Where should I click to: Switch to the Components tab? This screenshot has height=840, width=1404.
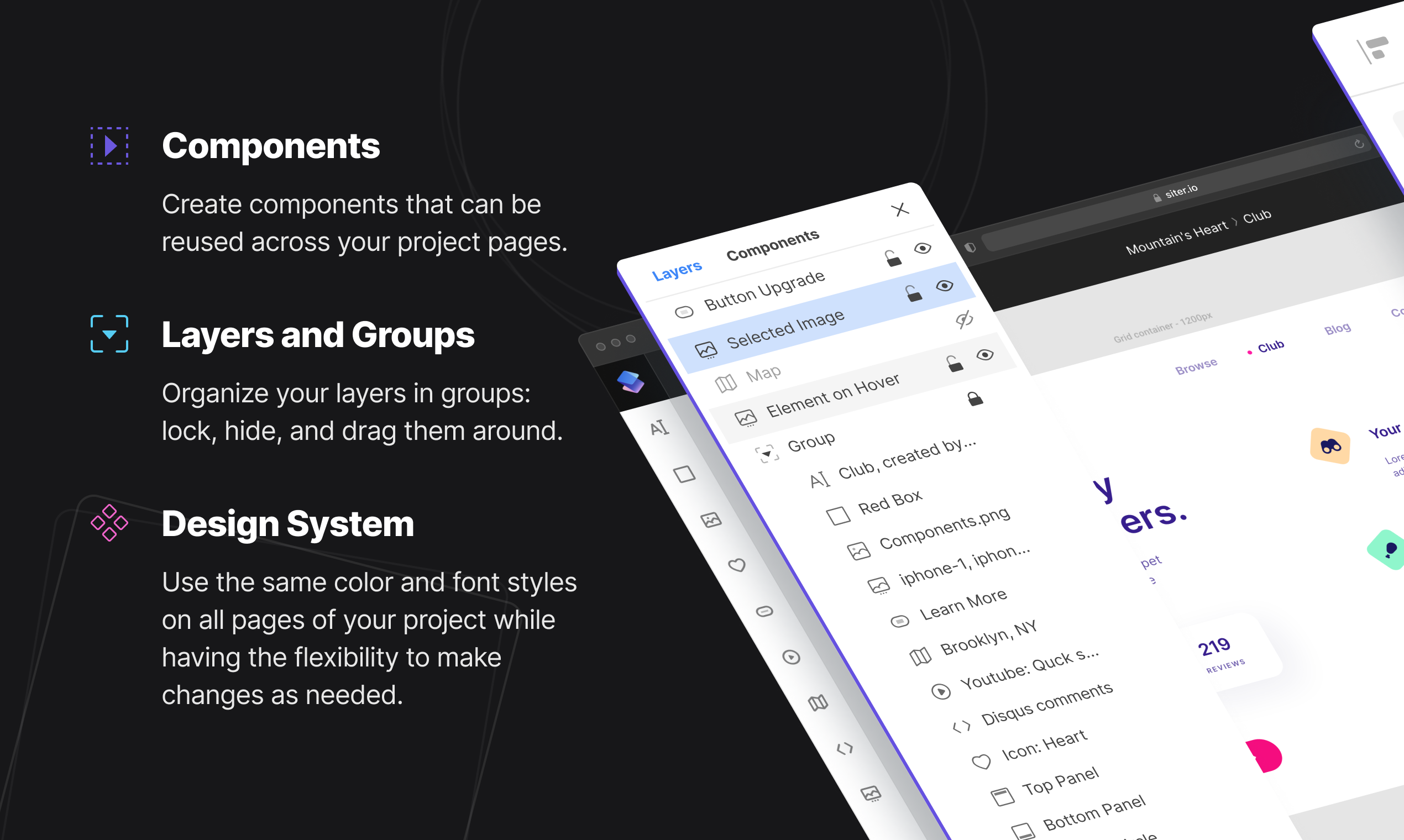coord(772,245)
